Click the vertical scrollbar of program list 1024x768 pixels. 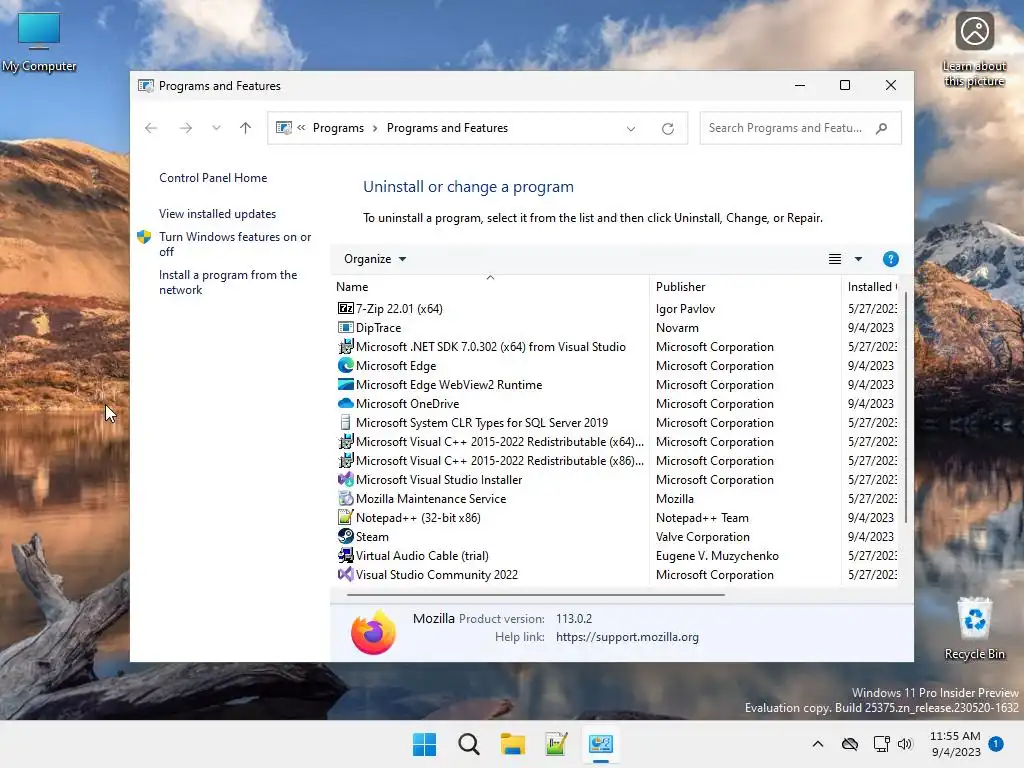coord(906,408)
